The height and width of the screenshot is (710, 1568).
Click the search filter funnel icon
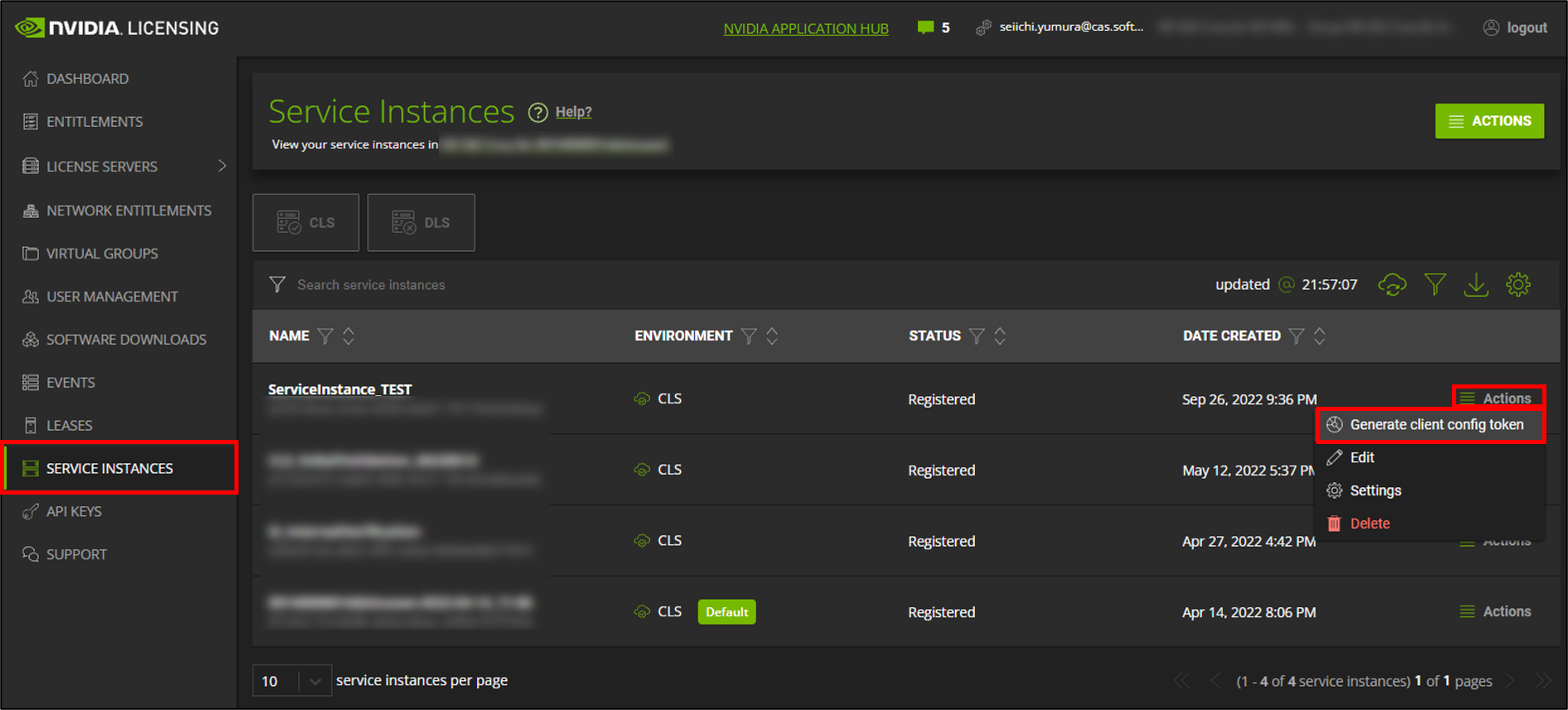click(277, 284)
